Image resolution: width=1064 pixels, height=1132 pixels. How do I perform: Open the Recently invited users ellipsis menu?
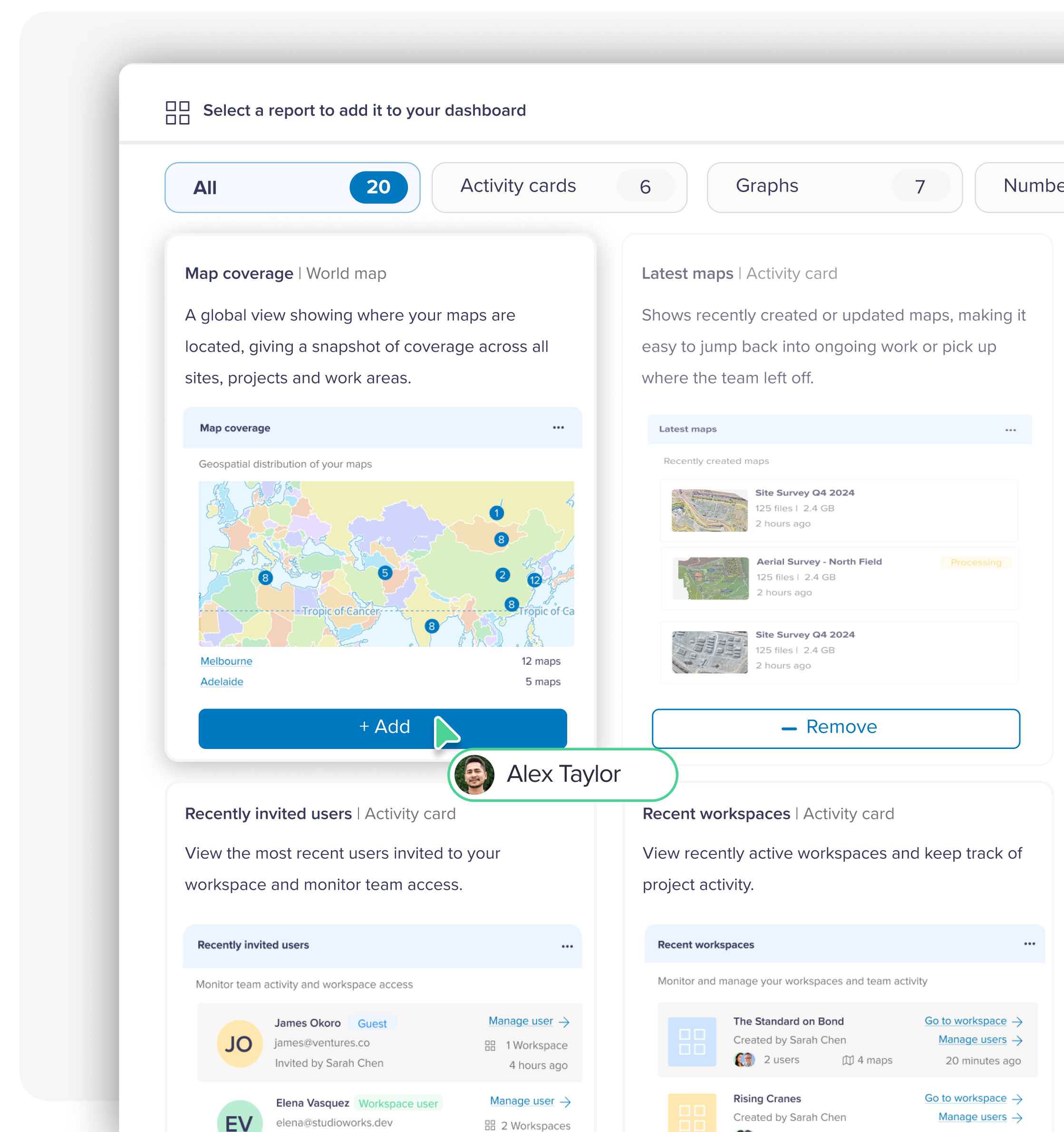pyautogui.click(x=567, y=946)
